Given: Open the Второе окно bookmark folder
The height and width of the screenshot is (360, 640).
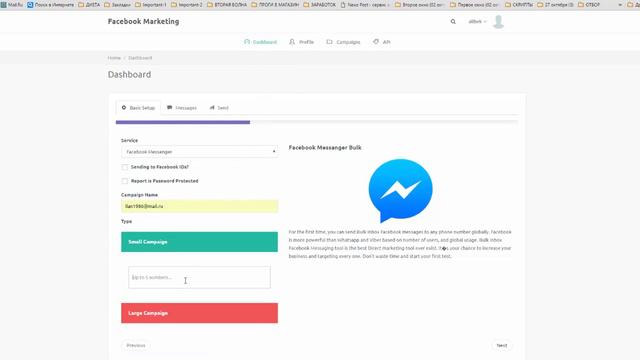Looking at the screenshot, I should (420, 5).
